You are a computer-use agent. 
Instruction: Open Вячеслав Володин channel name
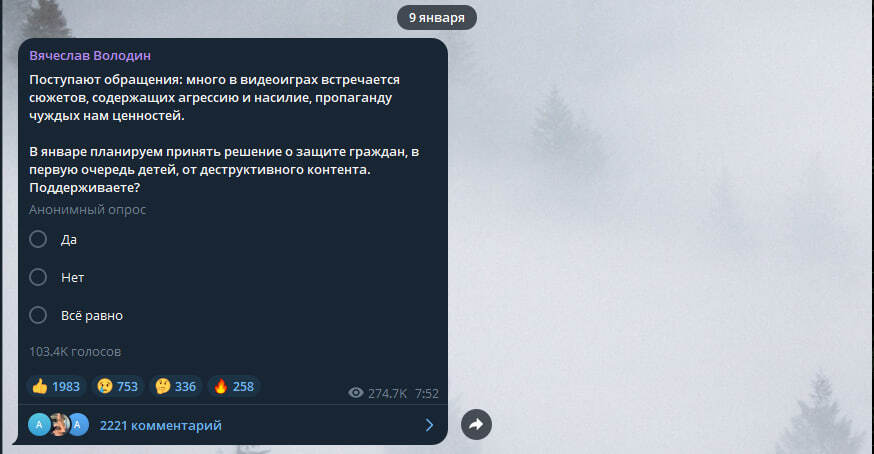(90, 56)
